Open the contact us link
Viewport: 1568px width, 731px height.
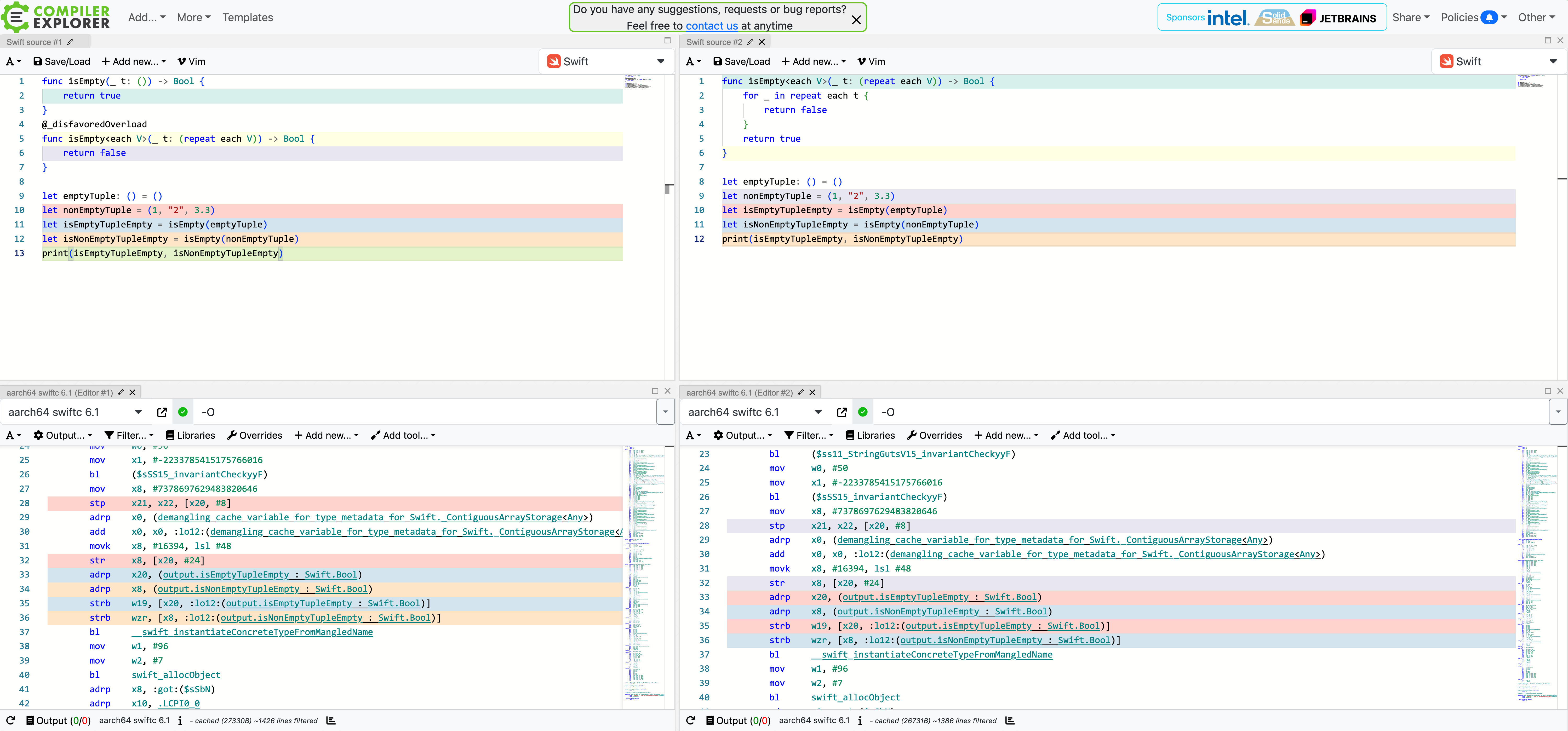(711, 26)
